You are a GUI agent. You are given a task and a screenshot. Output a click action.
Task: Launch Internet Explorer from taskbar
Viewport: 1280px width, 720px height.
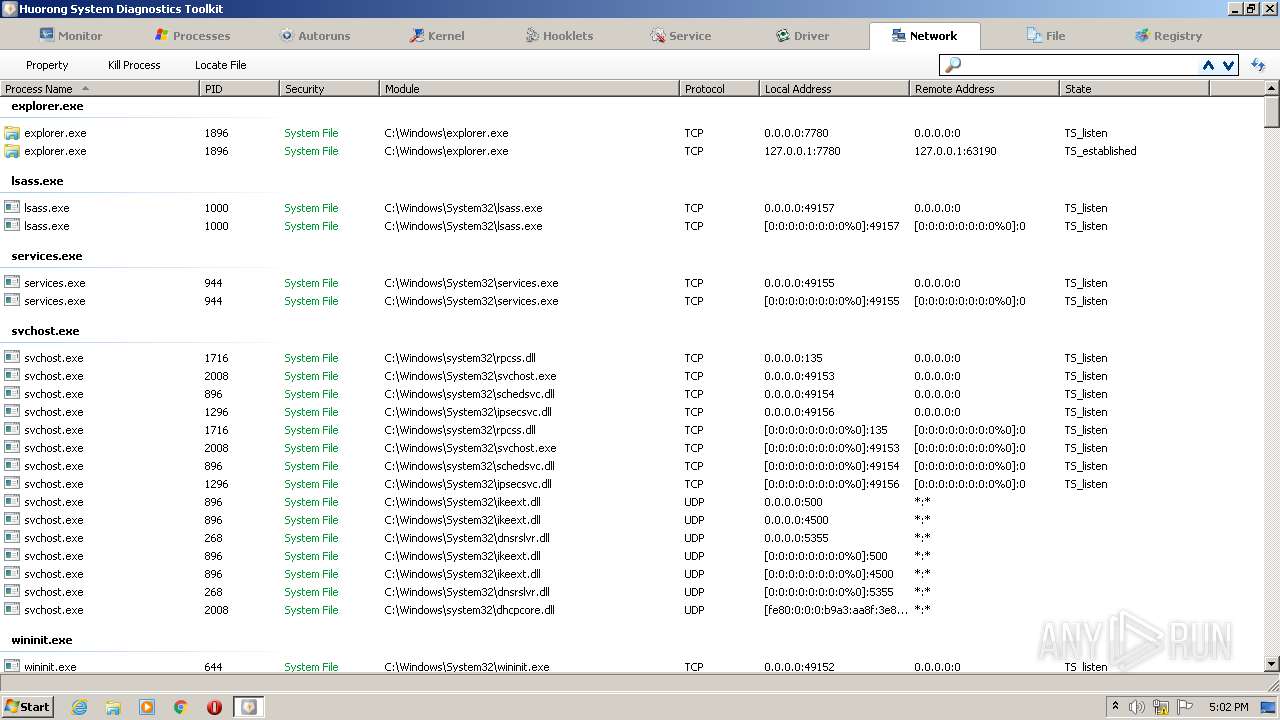click(79, 707)
